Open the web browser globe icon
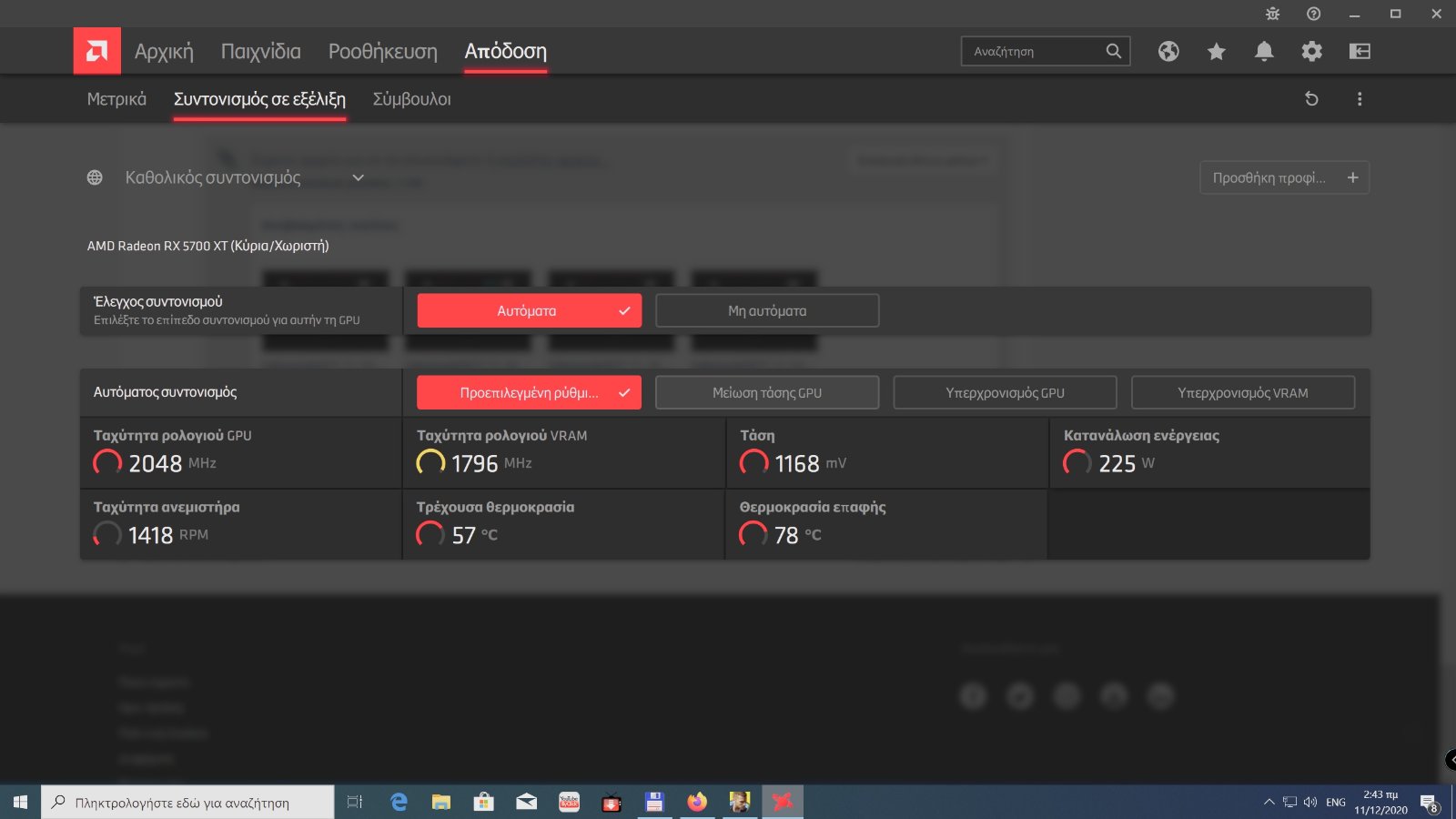The image size is (1456, 819). (x=1168, y=51)
